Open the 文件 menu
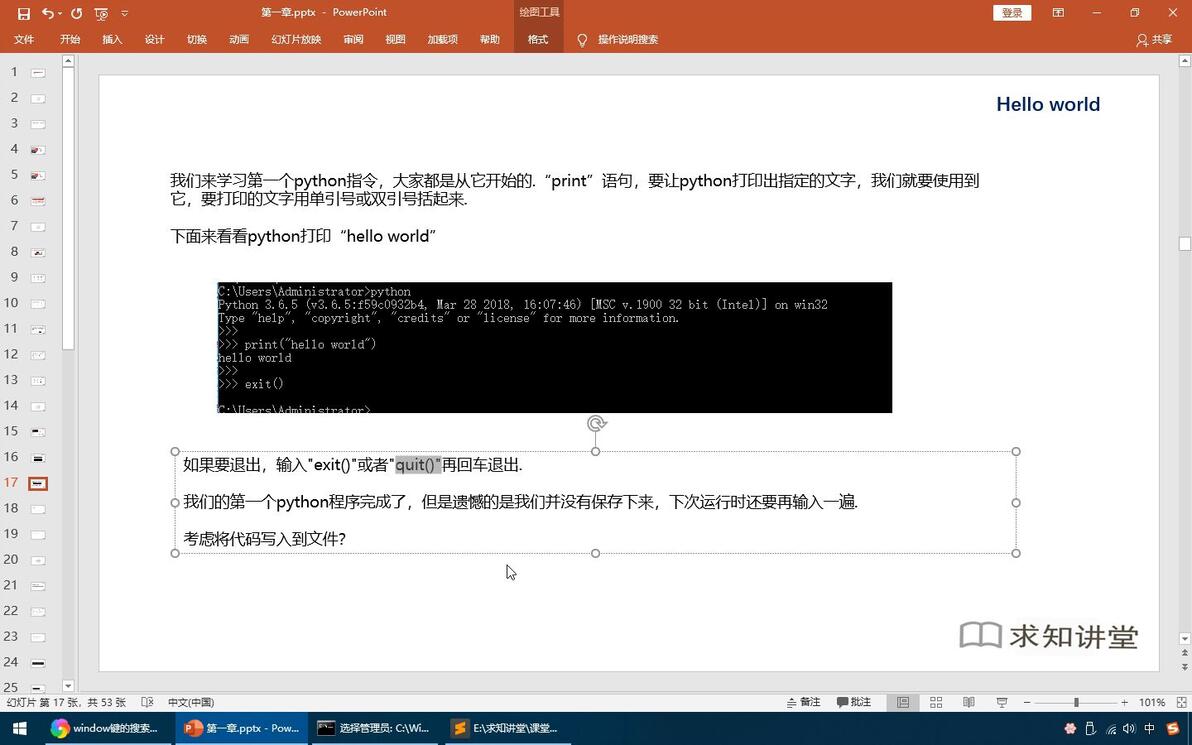Viewport: 1192px width, 745px height. (24, 40)
